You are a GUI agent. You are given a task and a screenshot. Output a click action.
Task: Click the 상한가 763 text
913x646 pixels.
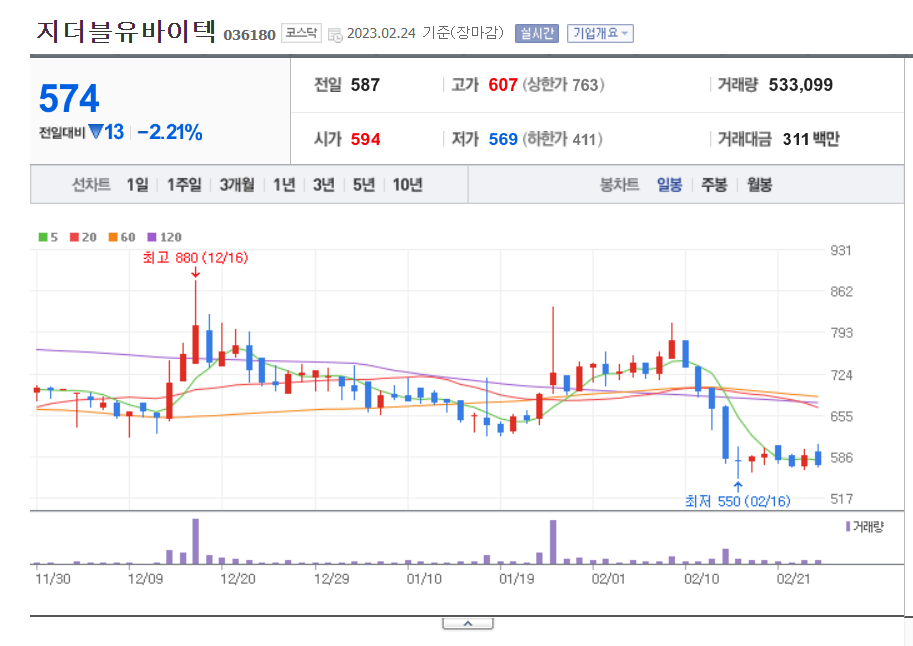(x=564, y=85)
